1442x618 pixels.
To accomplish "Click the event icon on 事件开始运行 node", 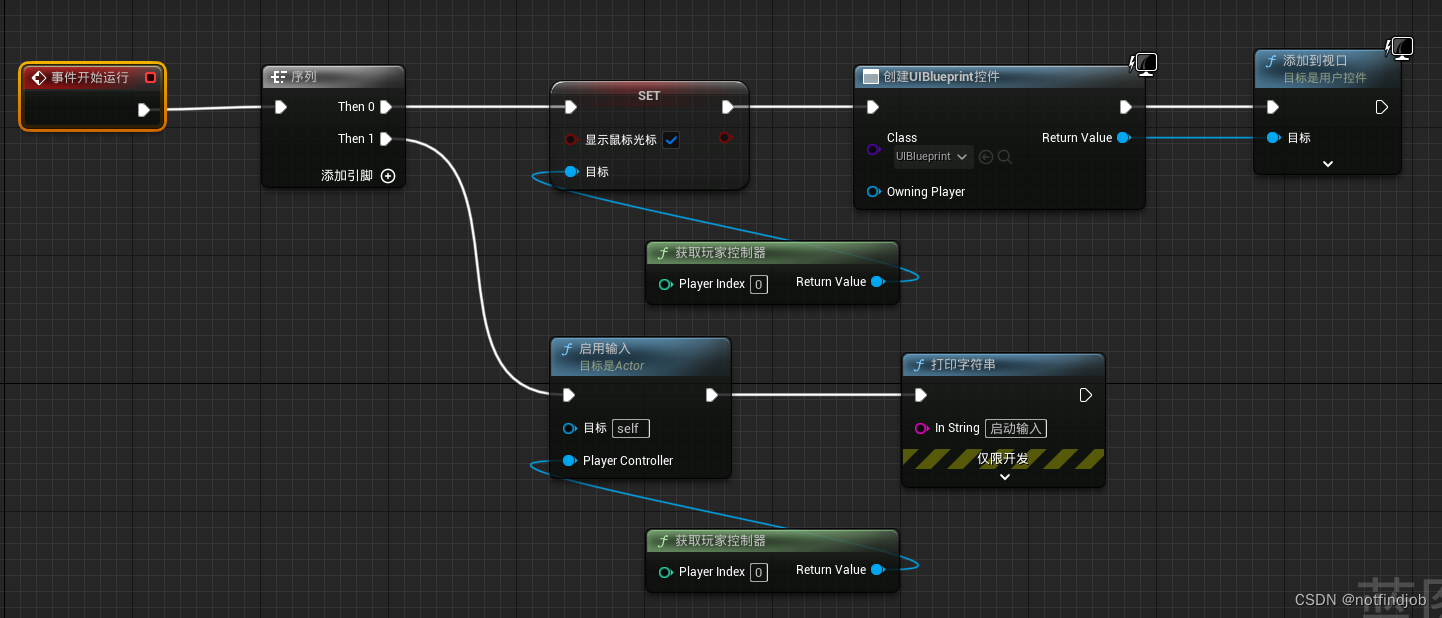I will [38, 77].
